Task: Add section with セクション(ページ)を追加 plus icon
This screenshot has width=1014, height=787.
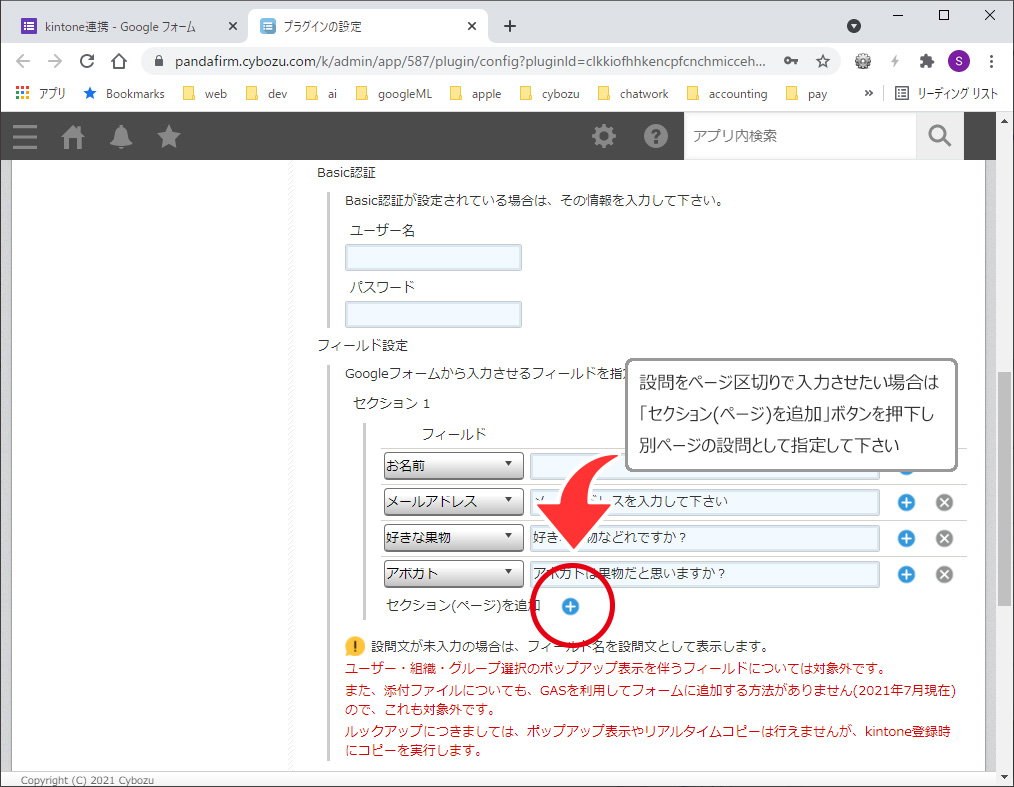Action: coord(570,606)
